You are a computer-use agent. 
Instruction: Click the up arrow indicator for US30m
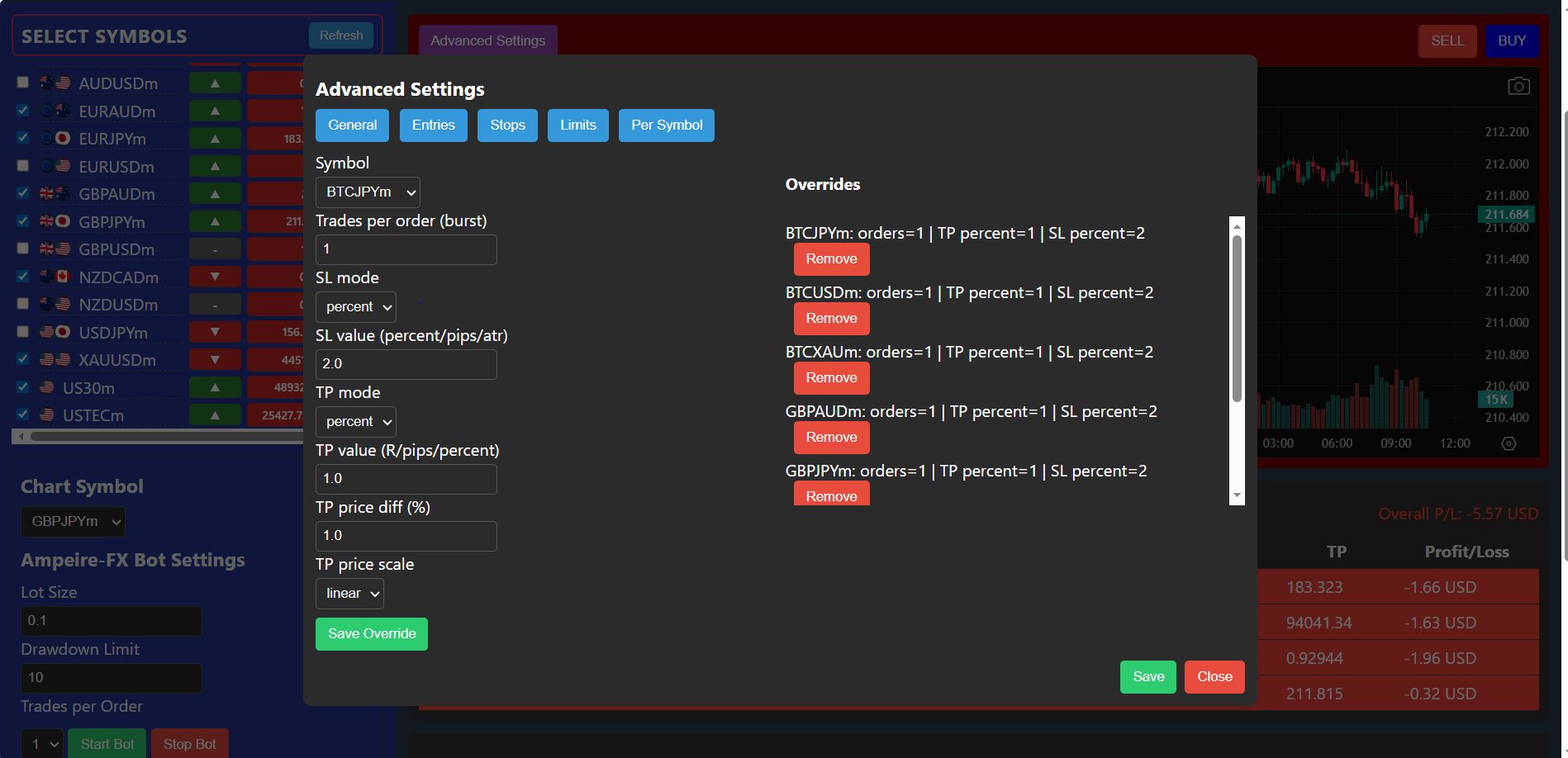pyautogui.click(x=215, y=386)
